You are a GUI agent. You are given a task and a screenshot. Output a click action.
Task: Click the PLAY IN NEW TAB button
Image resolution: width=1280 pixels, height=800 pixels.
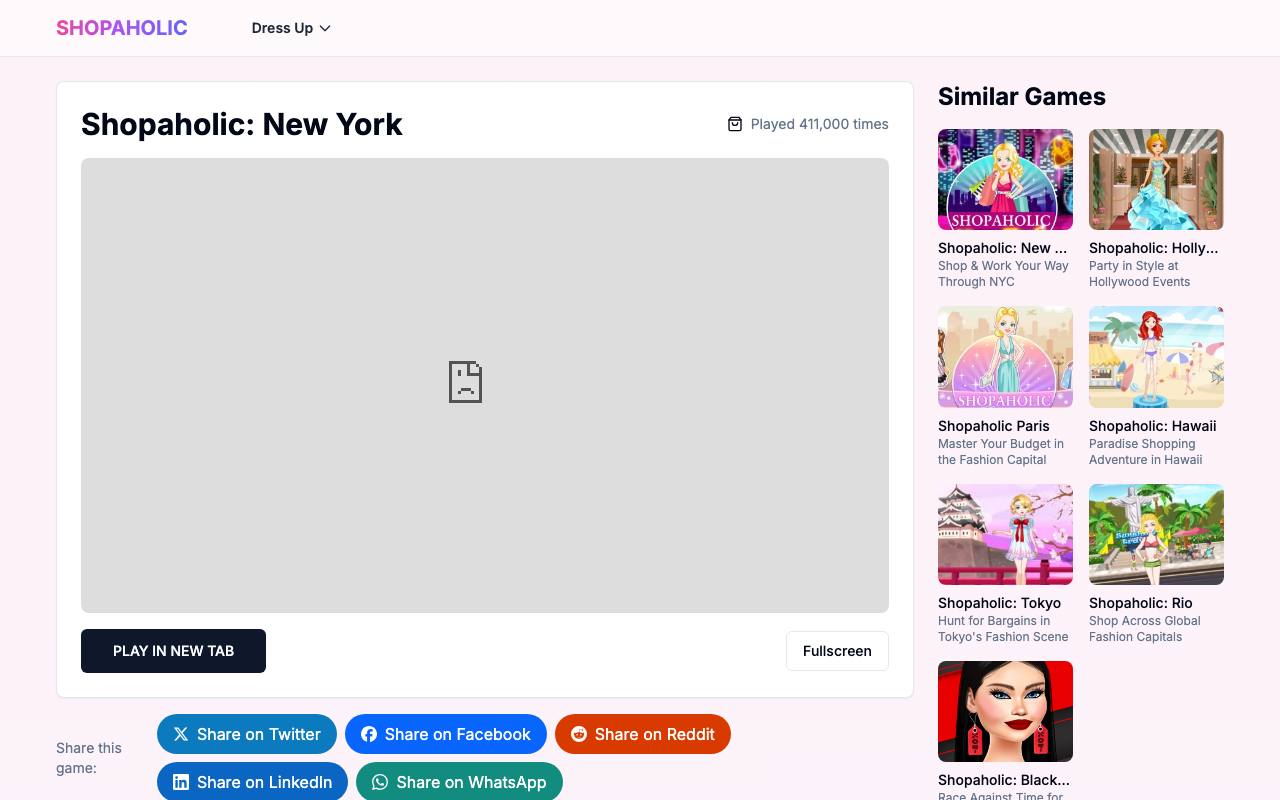(173, 651)
